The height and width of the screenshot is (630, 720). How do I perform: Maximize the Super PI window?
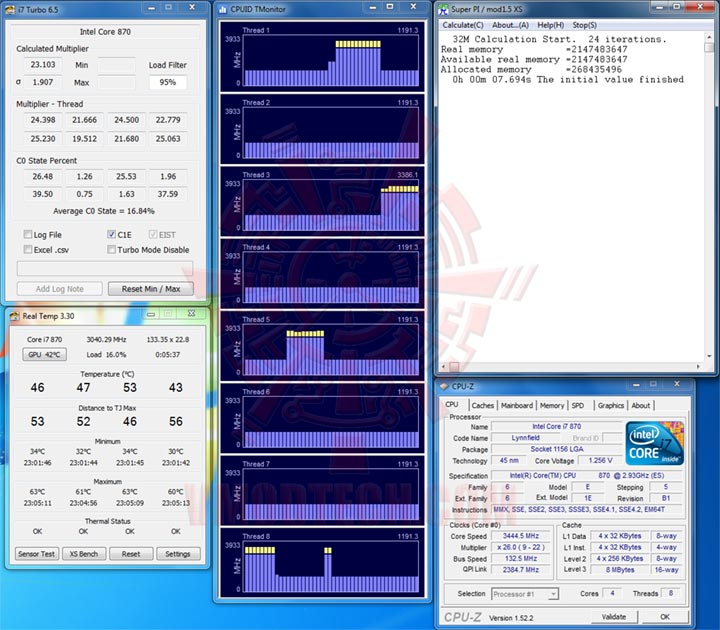tap(676, 7)
